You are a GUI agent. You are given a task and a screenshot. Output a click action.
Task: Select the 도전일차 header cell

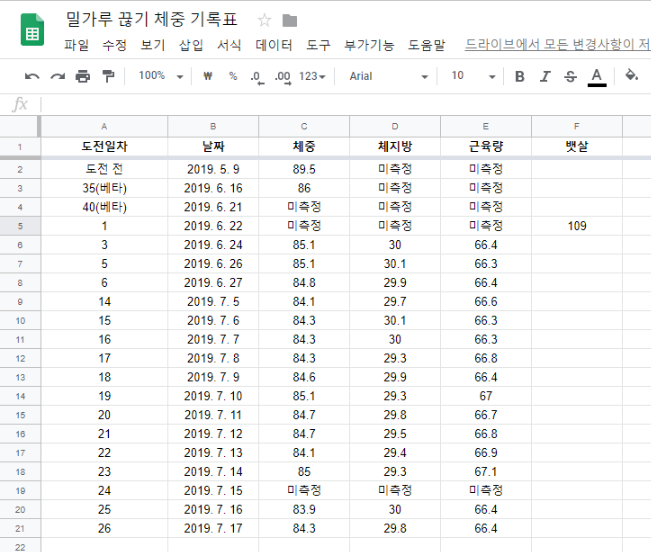104,147
